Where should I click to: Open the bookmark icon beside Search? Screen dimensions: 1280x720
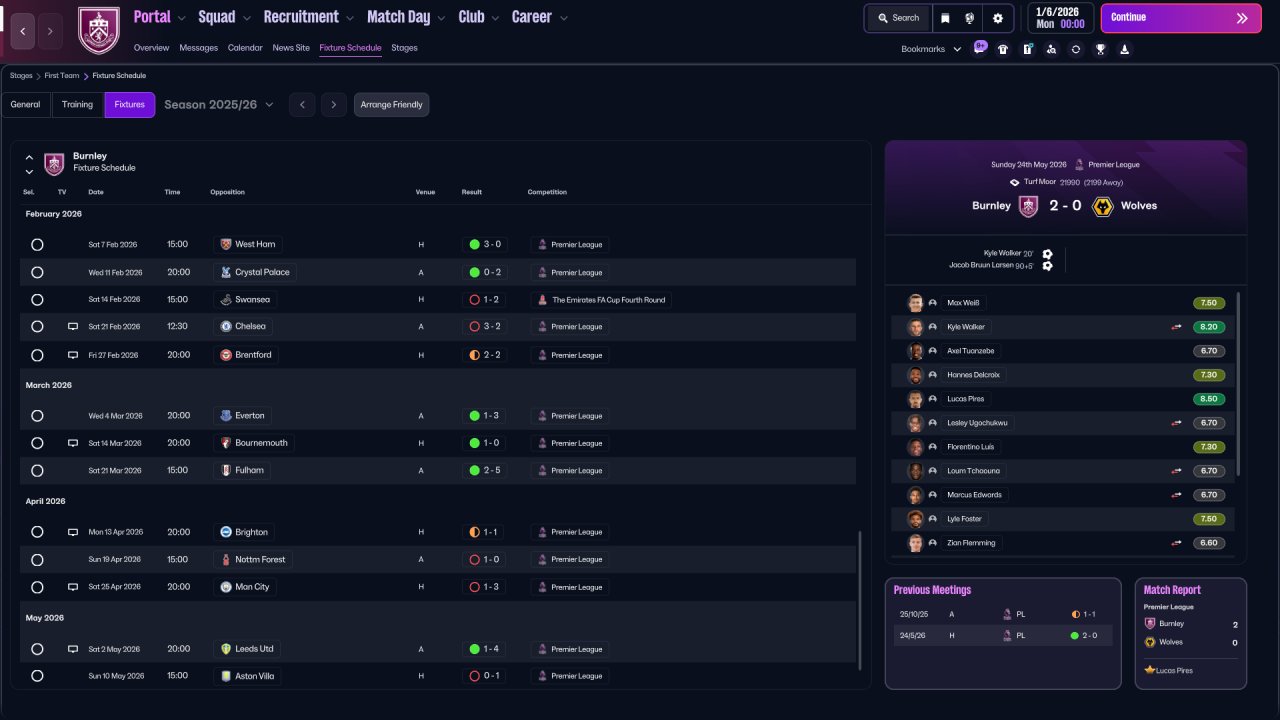click(x=945, y=18)
